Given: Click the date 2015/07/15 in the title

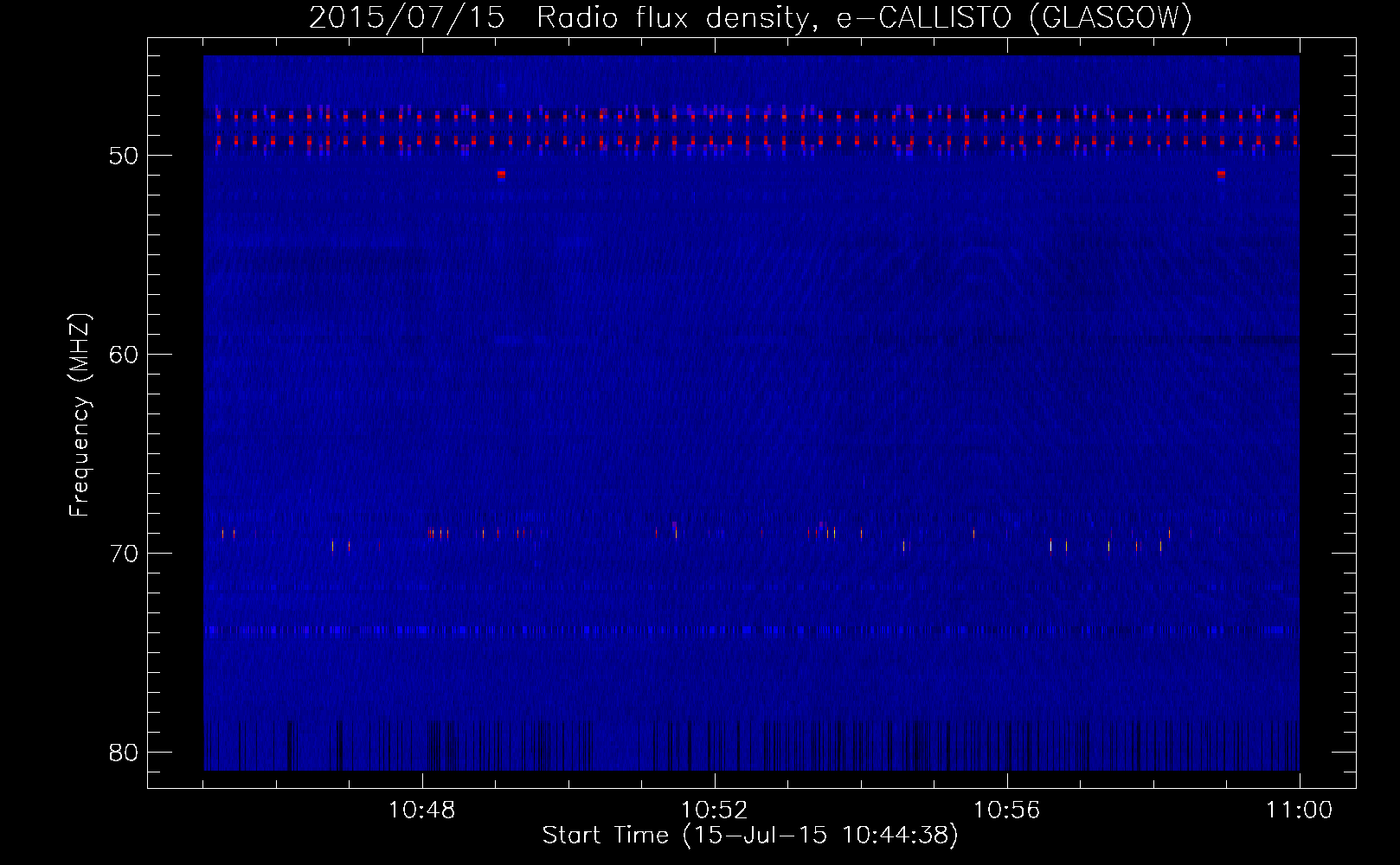Looking at the screenshot, I should coord(406,18).
